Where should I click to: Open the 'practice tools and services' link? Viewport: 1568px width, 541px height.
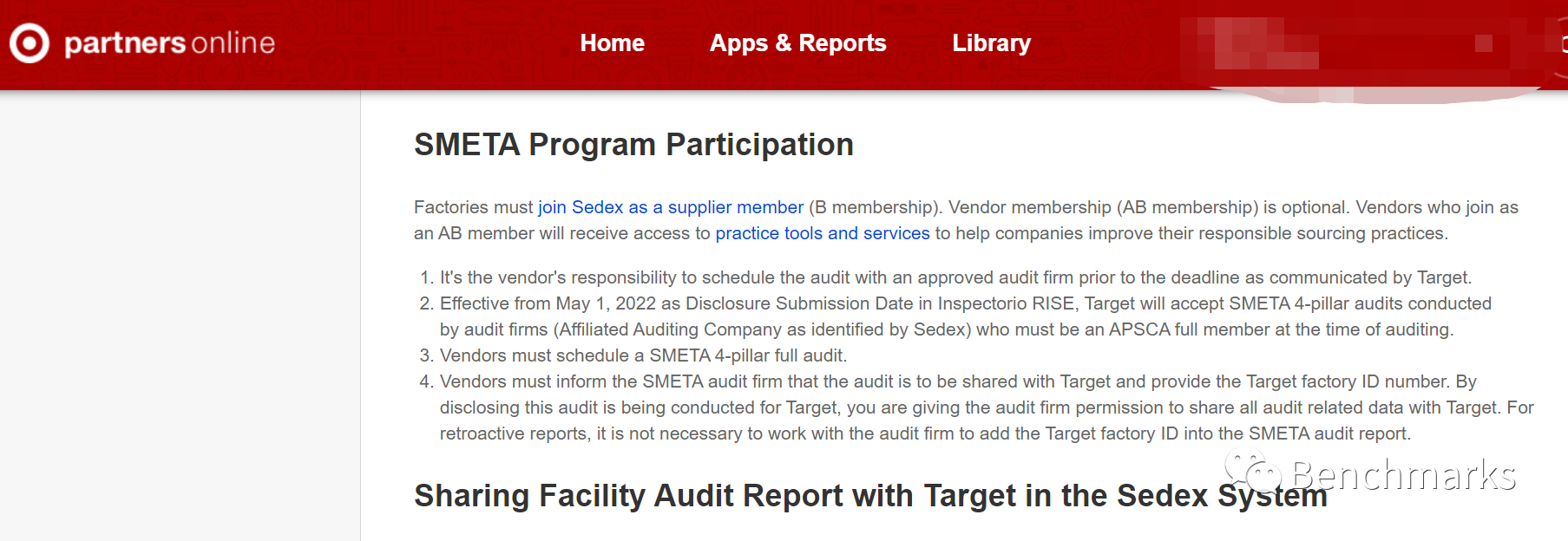tap(822, 233)
